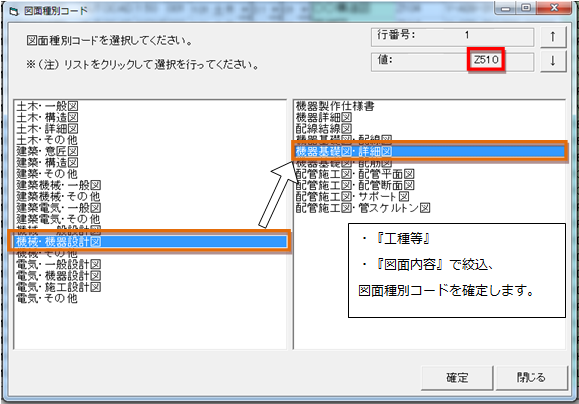
Task: Select 電気・その他 in left list
Action: click(x=47, y=298)
